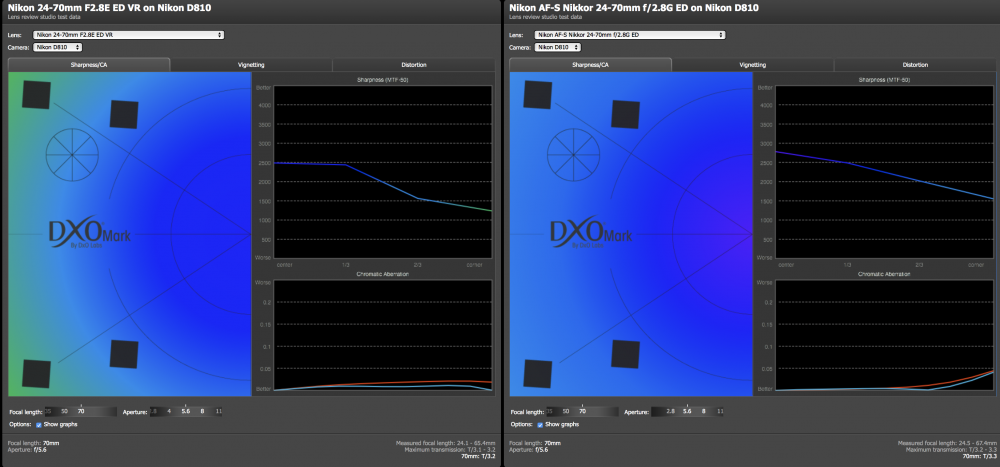The image size is (1000, 467).
Task: Click the sharpness field map in AF-S f/2.8G panel
Action: tap(631, 234)
